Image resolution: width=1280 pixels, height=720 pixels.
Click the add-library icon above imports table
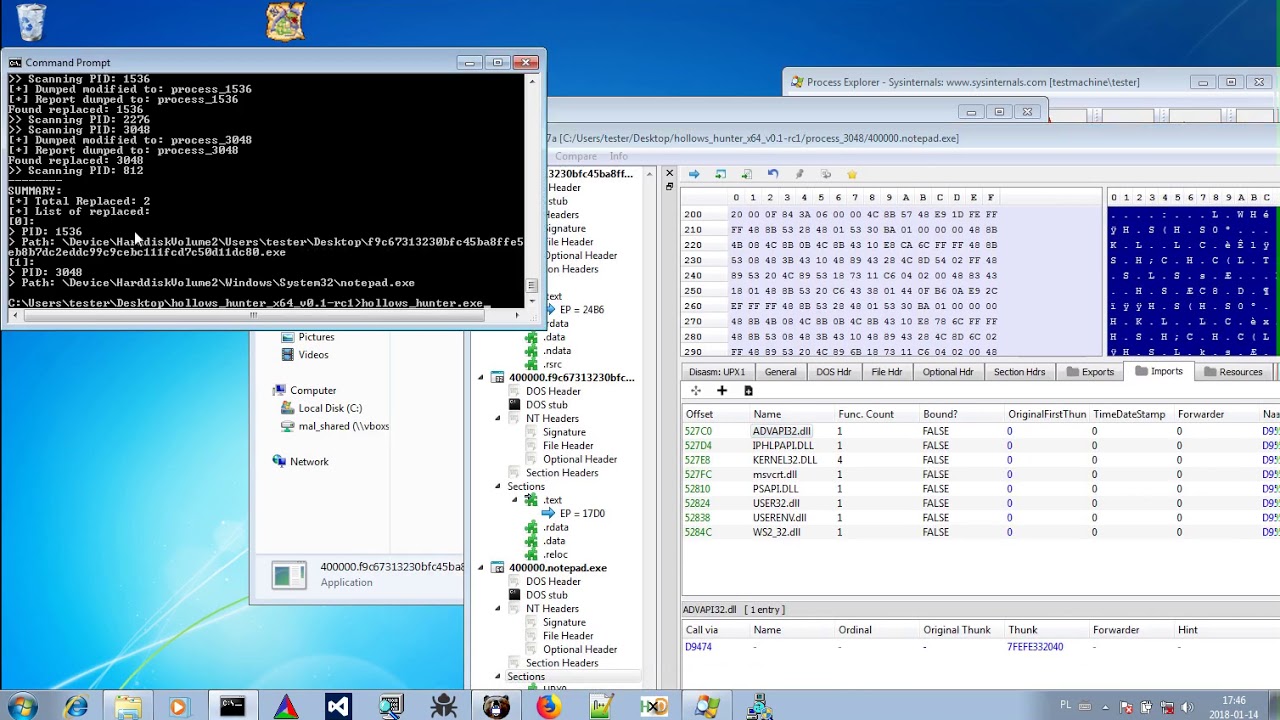tap(748, 391)
